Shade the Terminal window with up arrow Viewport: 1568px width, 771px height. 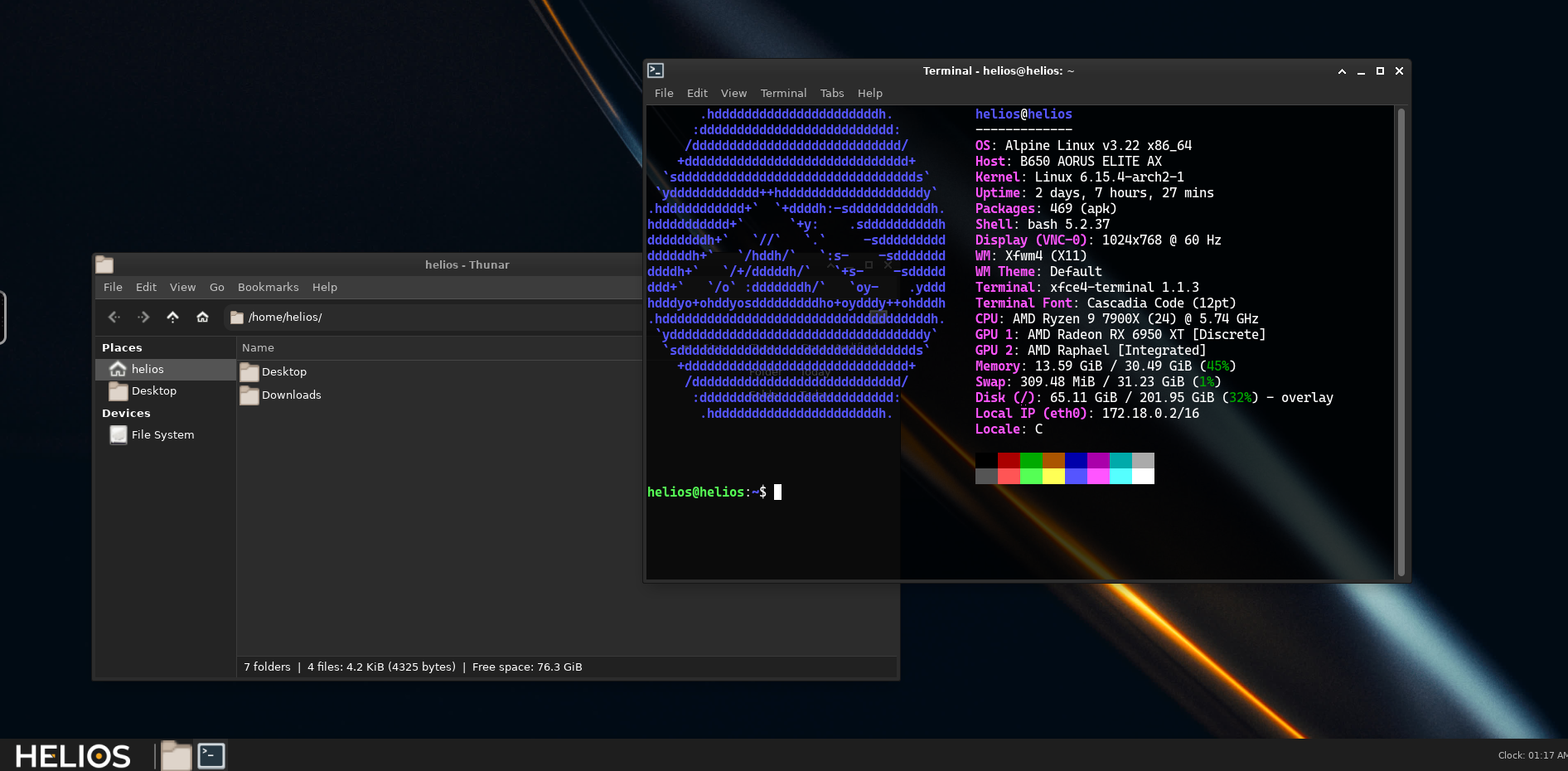1342,71
